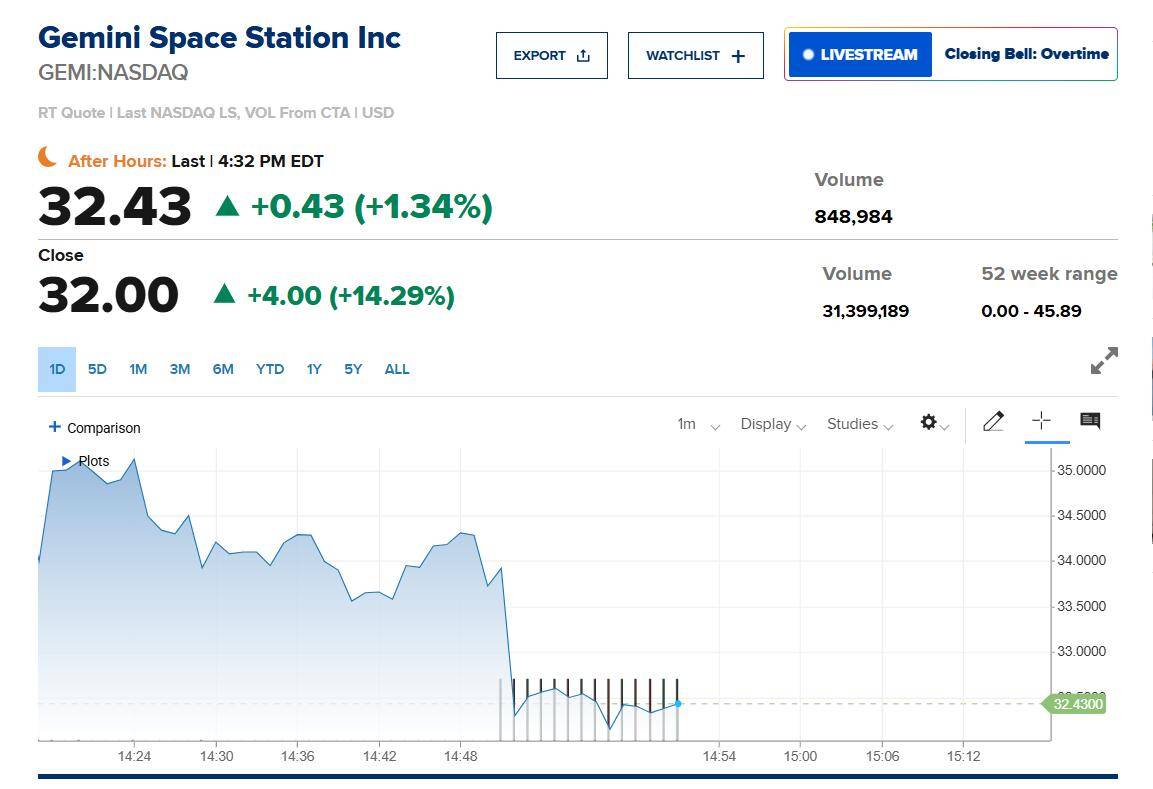1153x789 pixels.
Task: Switch to the YTD range tab
Action: pos(270,369)
